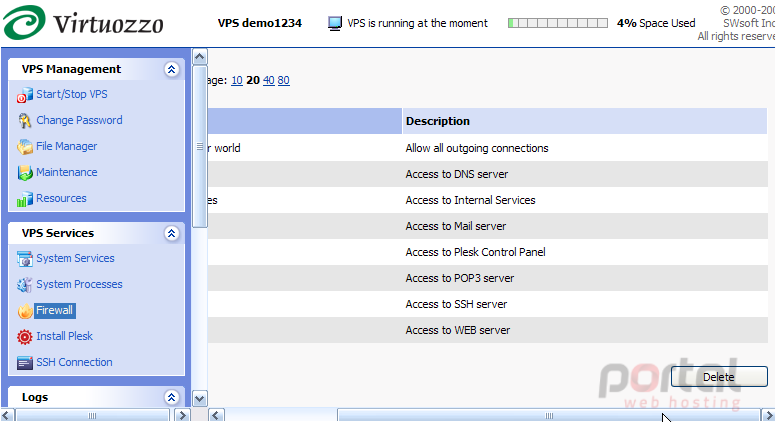The width and height of the screenshot is (776, 422).
Task: Click the File Manager folder icon
Action: click(x=24, y=146)
